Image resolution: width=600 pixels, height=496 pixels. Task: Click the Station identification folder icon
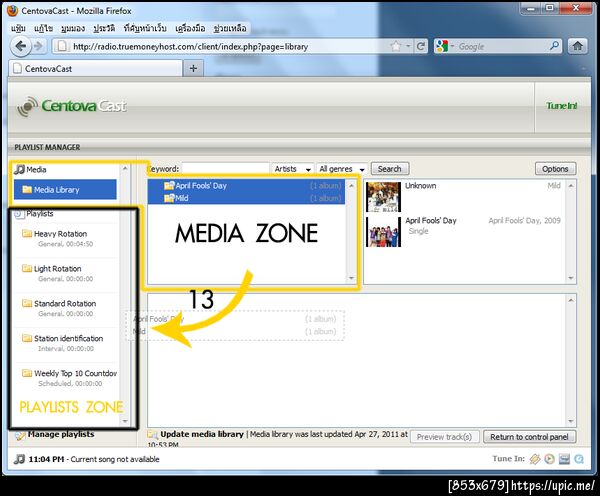pos(27,338)
